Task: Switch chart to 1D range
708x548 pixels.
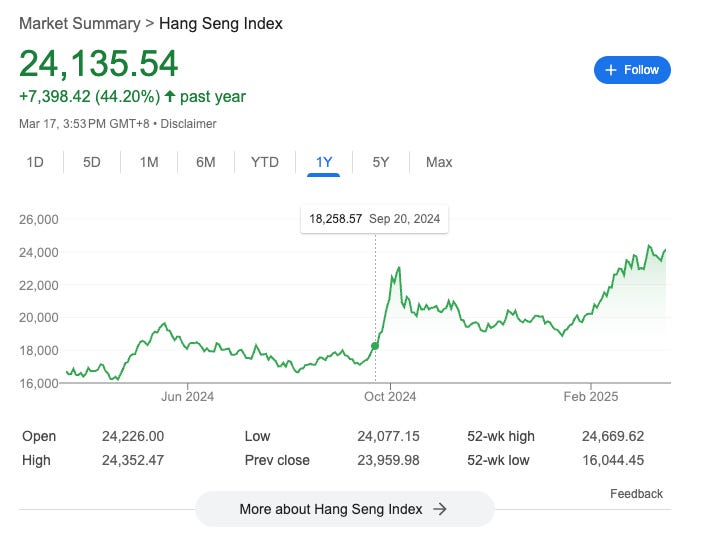Action: (x=35, y=162)
